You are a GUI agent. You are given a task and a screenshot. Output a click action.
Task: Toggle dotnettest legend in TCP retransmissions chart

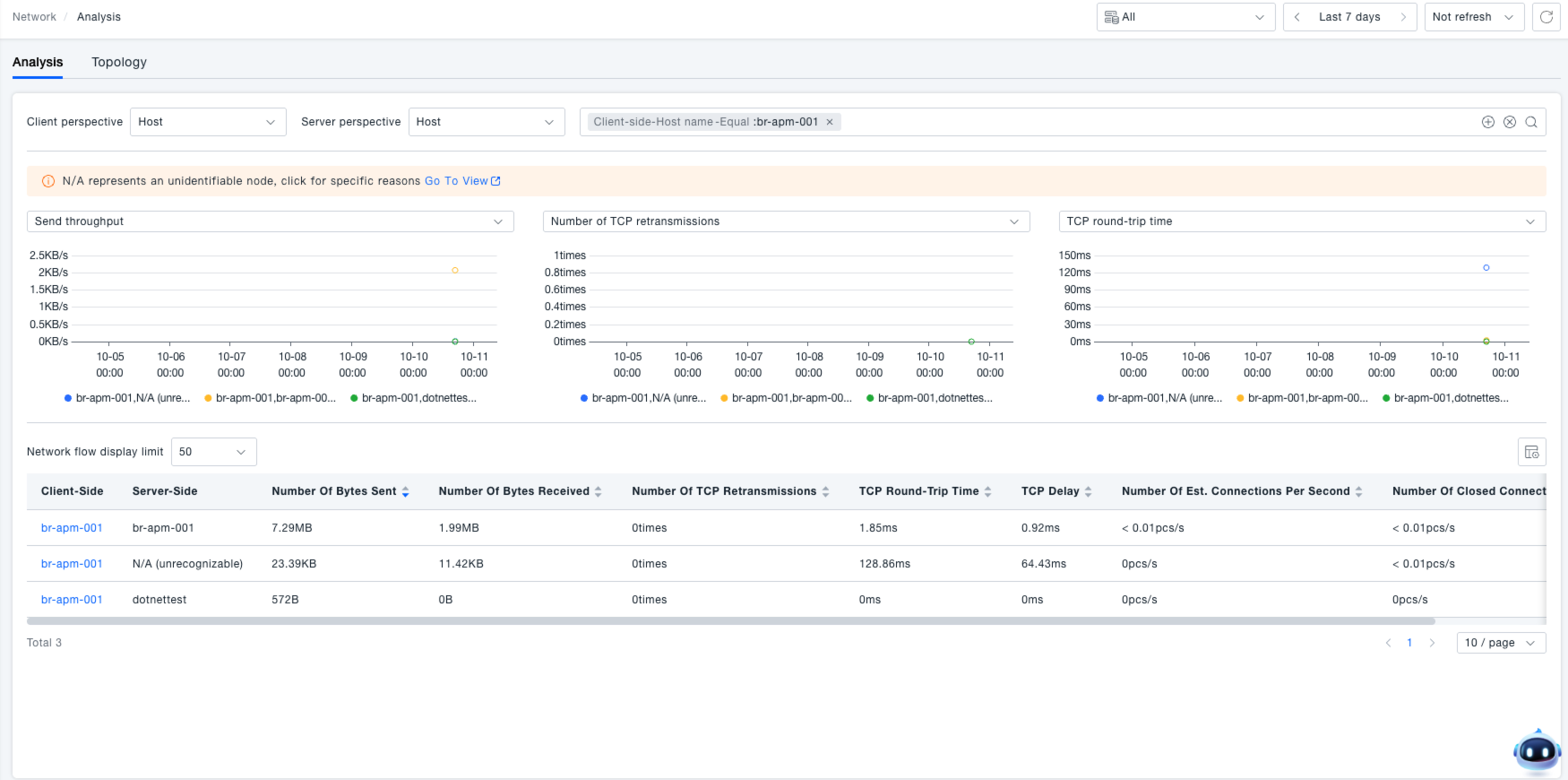pos(929,398)
